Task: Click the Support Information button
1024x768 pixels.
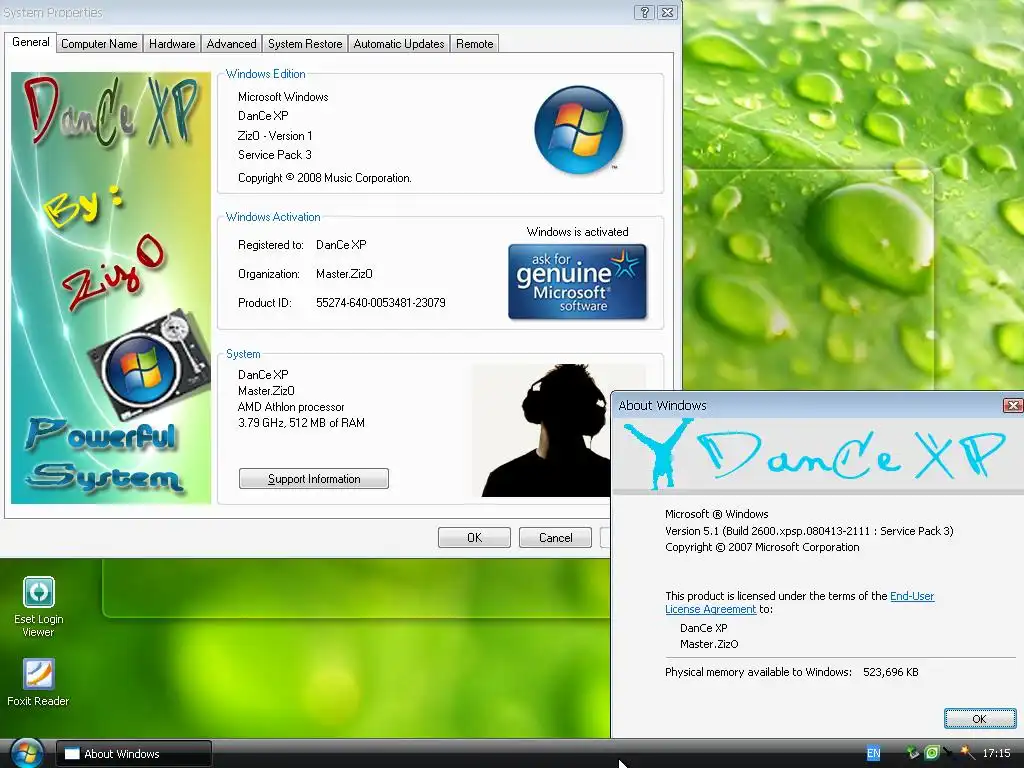Action: 313,479
